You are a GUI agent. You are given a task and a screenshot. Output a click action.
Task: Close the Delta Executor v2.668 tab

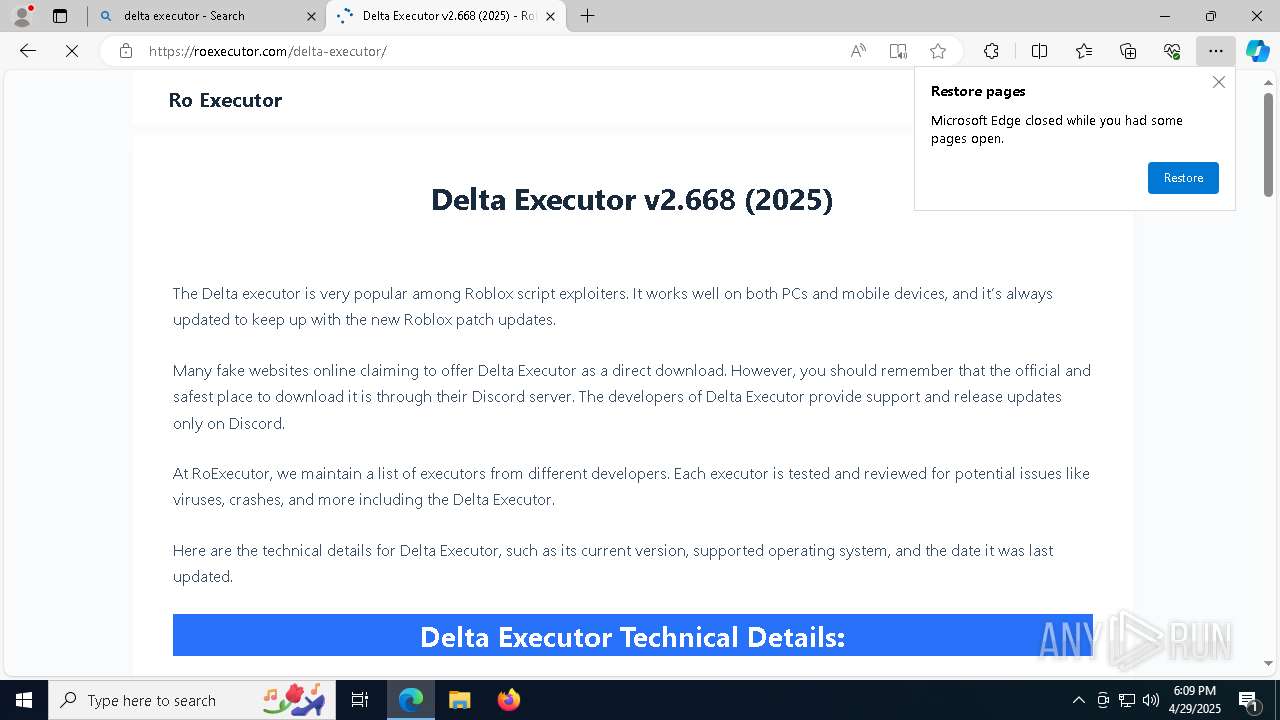pos(550,16)
